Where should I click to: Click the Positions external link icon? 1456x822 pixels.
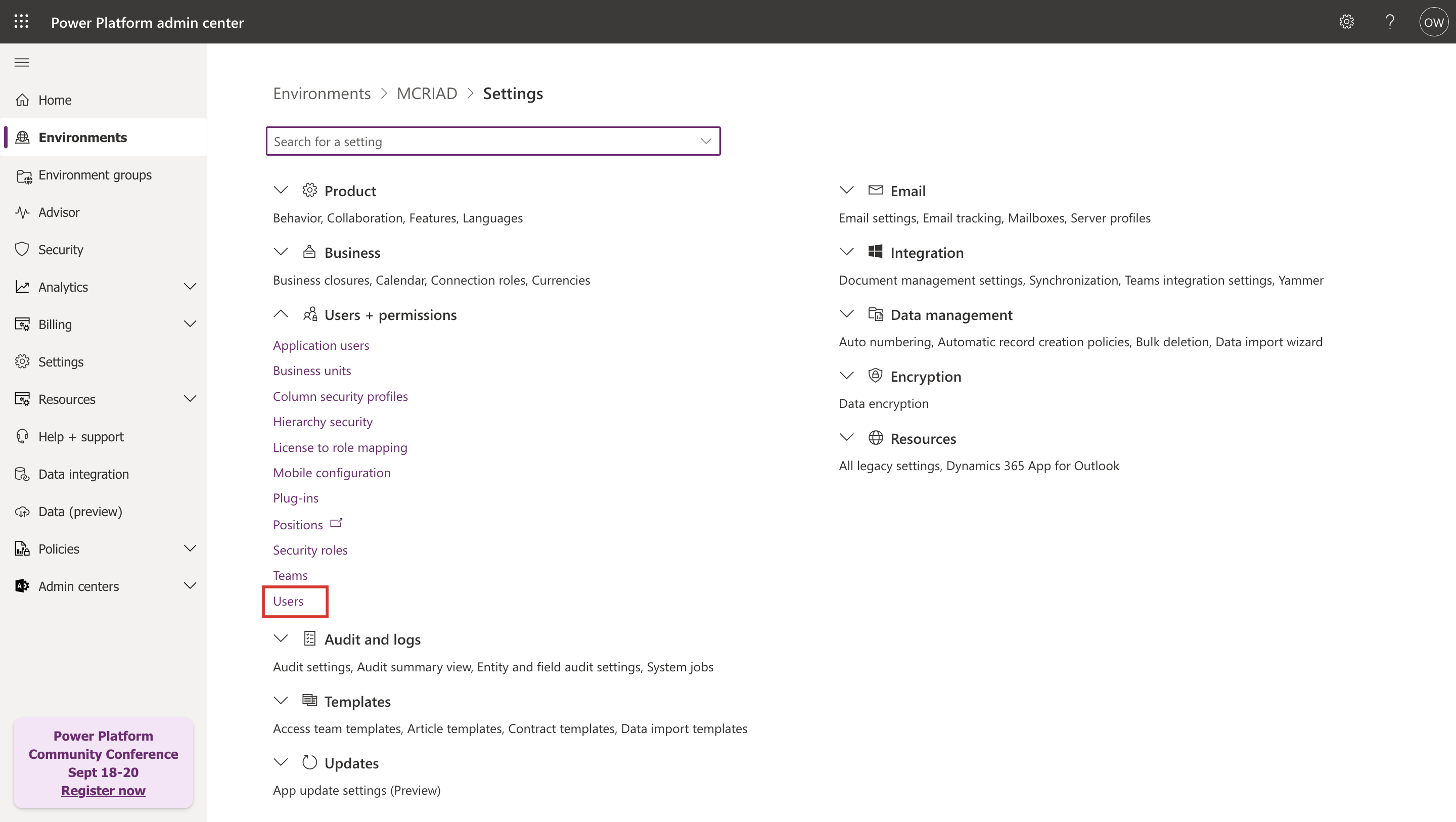pos(336,523)
